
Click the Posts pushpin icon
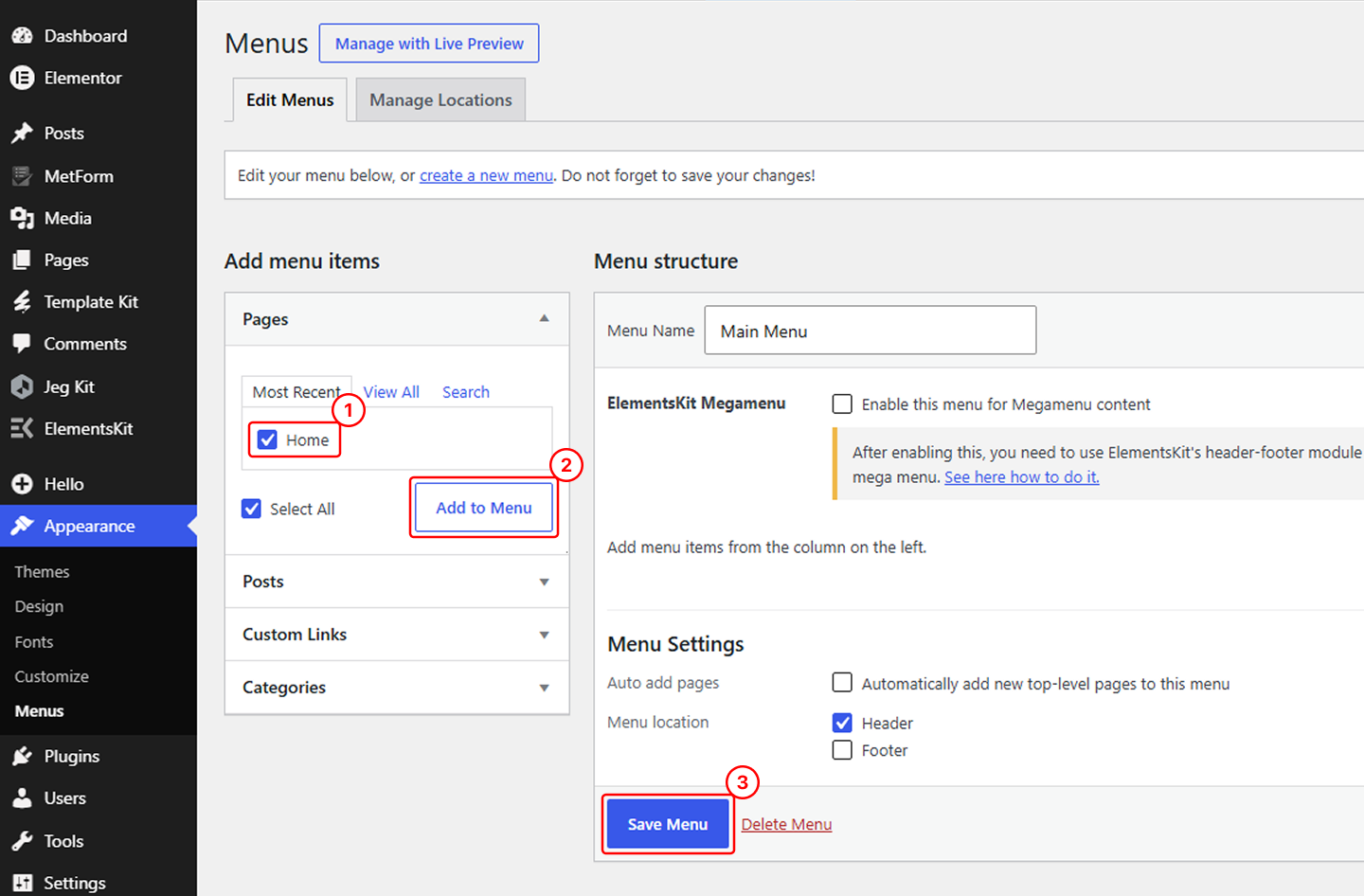point(22,134)
